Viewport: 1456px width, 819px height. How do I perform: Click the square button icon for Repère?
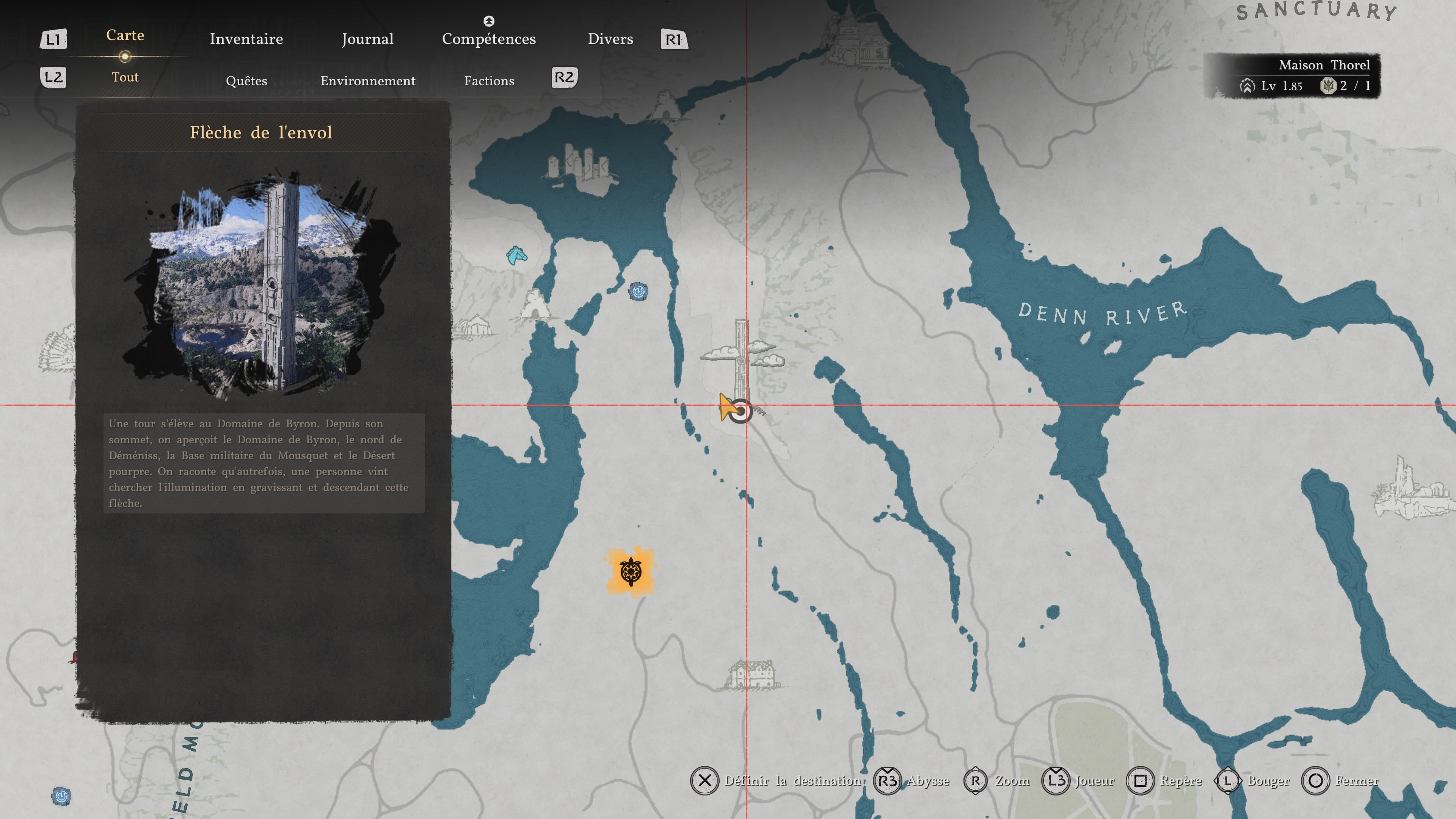click(x=1141, y=781)
